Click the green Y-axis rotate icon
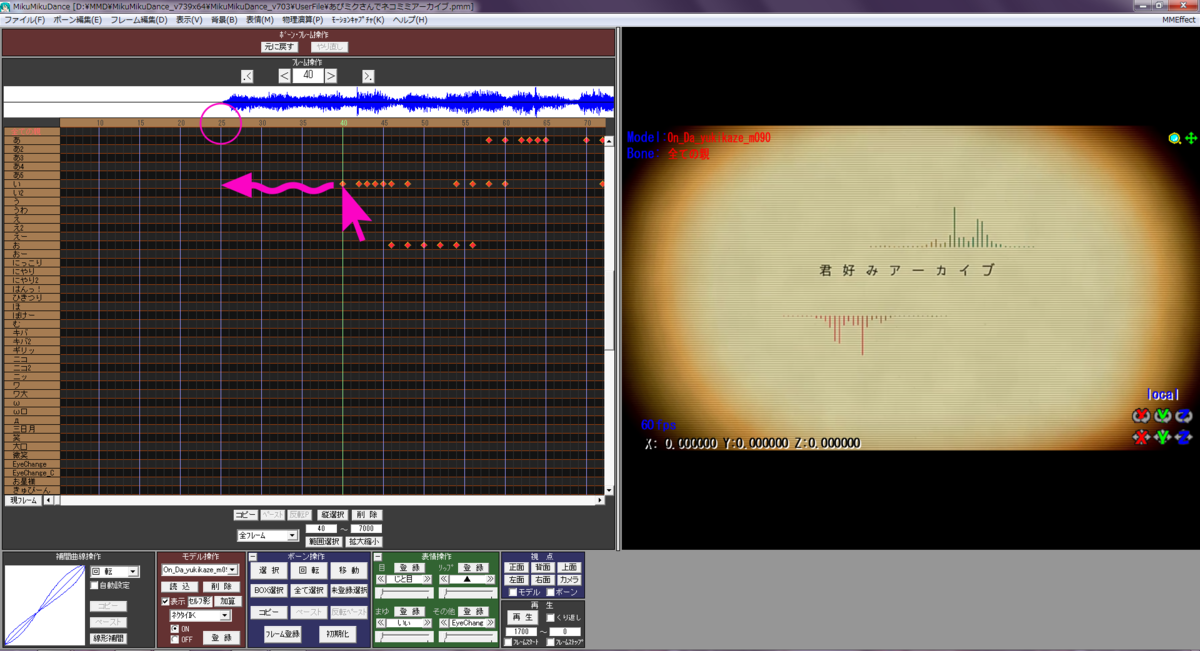Screen dimensions: 1200x651 coord(1162,416)
